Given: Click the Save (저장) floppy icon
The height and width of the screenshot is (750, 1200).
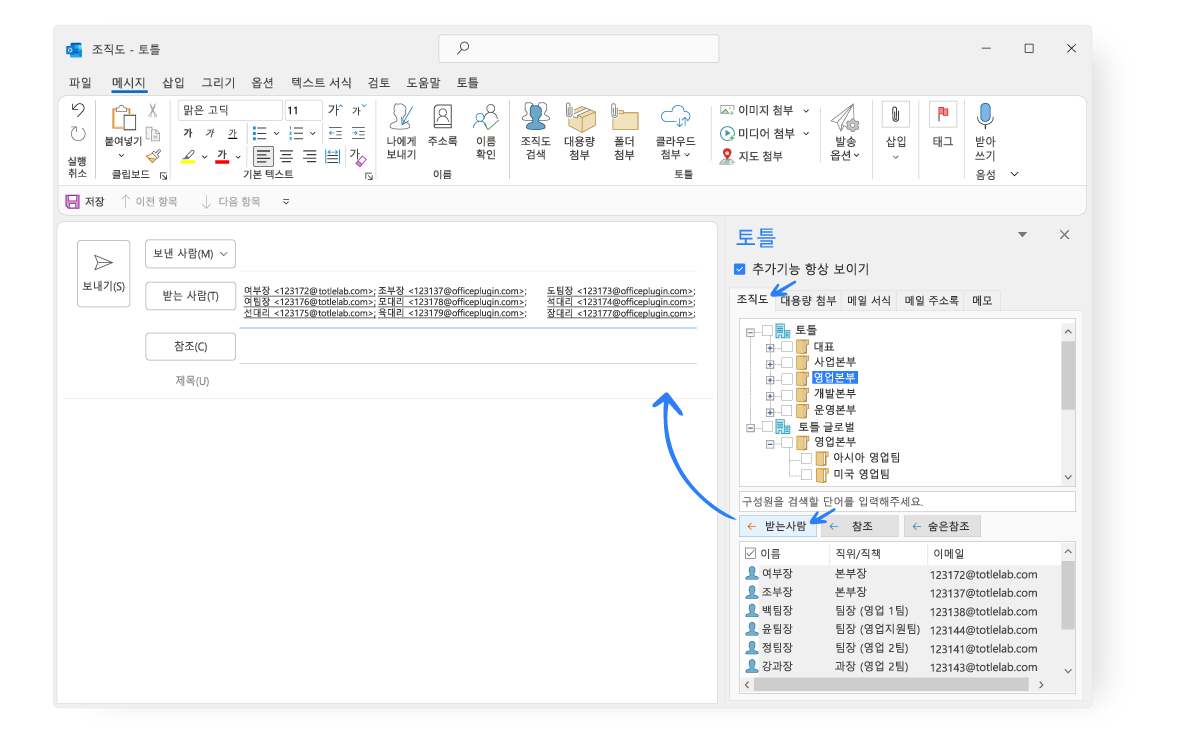Looking at the screenshot, I should click(x=72, y=201).
